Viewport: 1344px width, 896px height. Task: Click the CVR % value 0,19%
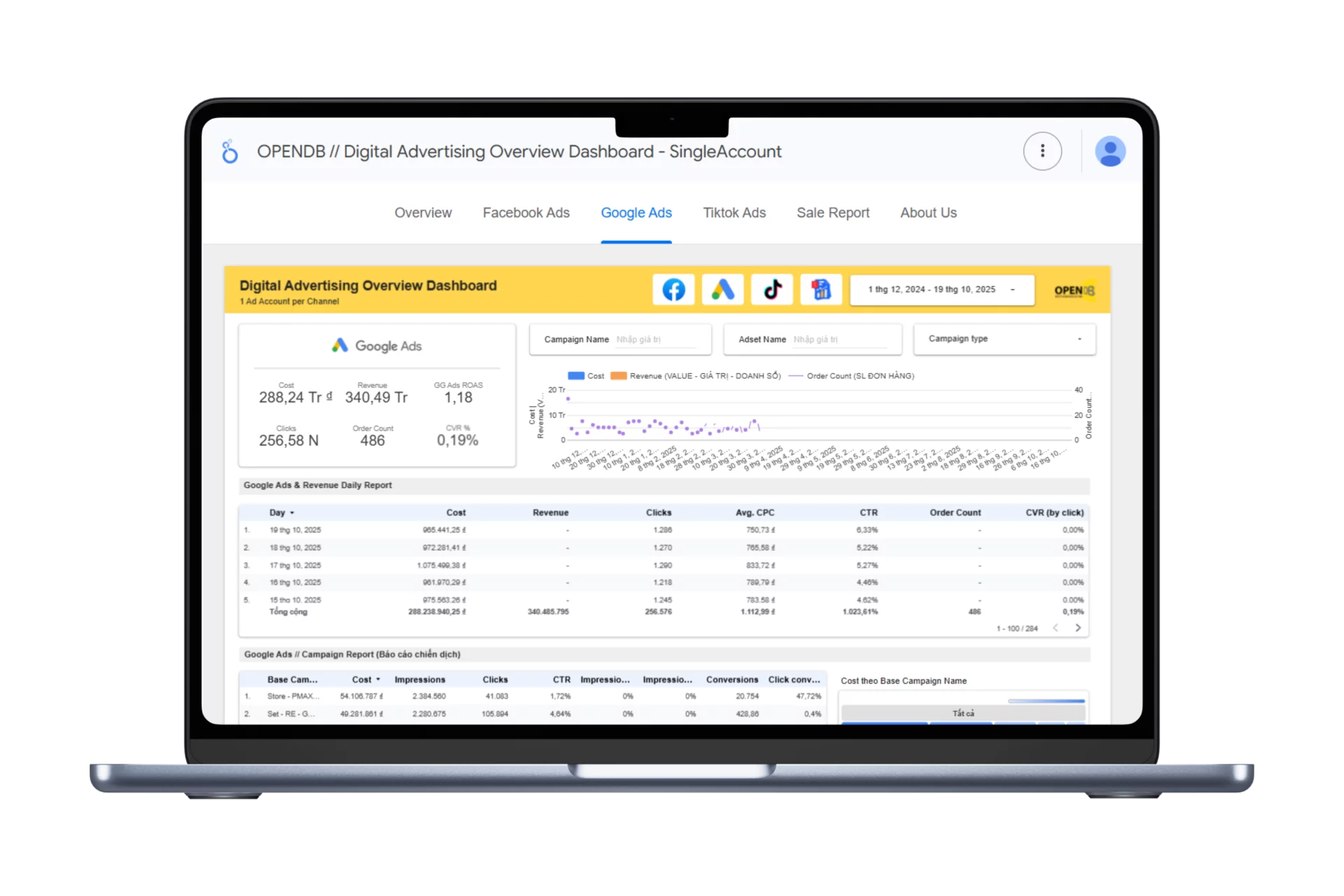click(x=458, y=441)
